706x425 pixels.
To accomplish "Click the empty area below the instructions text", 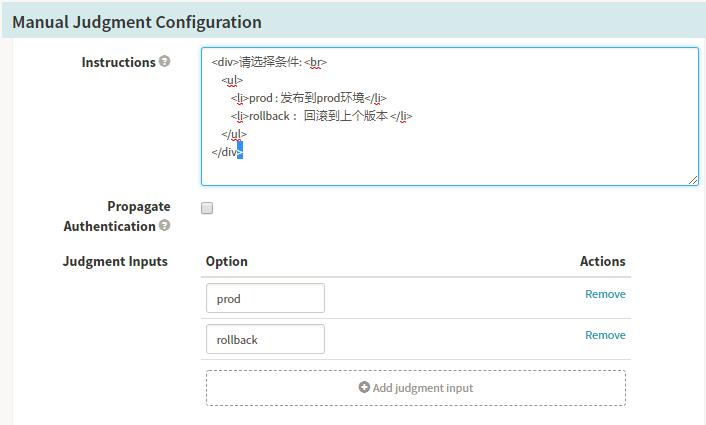I will [x=450, y=168].
